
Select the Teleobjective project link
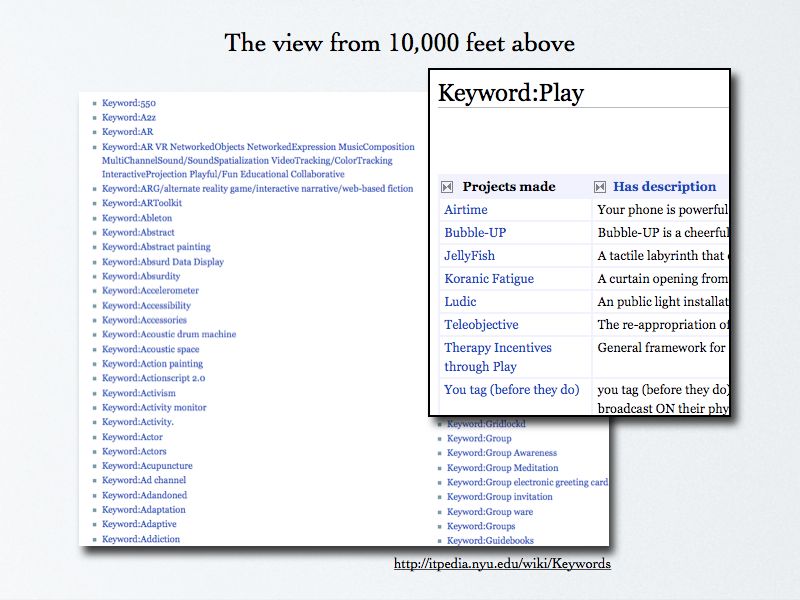(481, 325)
